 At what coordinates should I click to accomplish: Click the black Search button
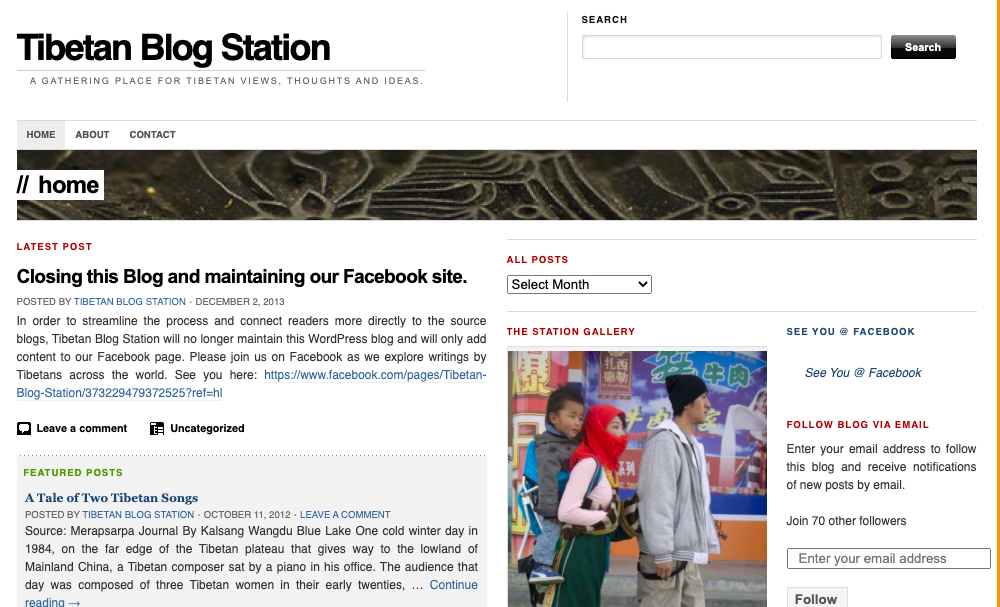point(923,47)
